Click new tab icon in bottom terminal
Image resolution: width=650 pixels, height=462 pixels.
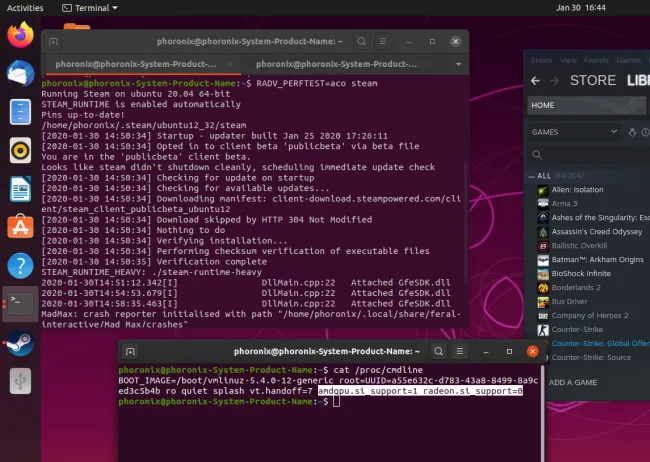tap(130, 352)
